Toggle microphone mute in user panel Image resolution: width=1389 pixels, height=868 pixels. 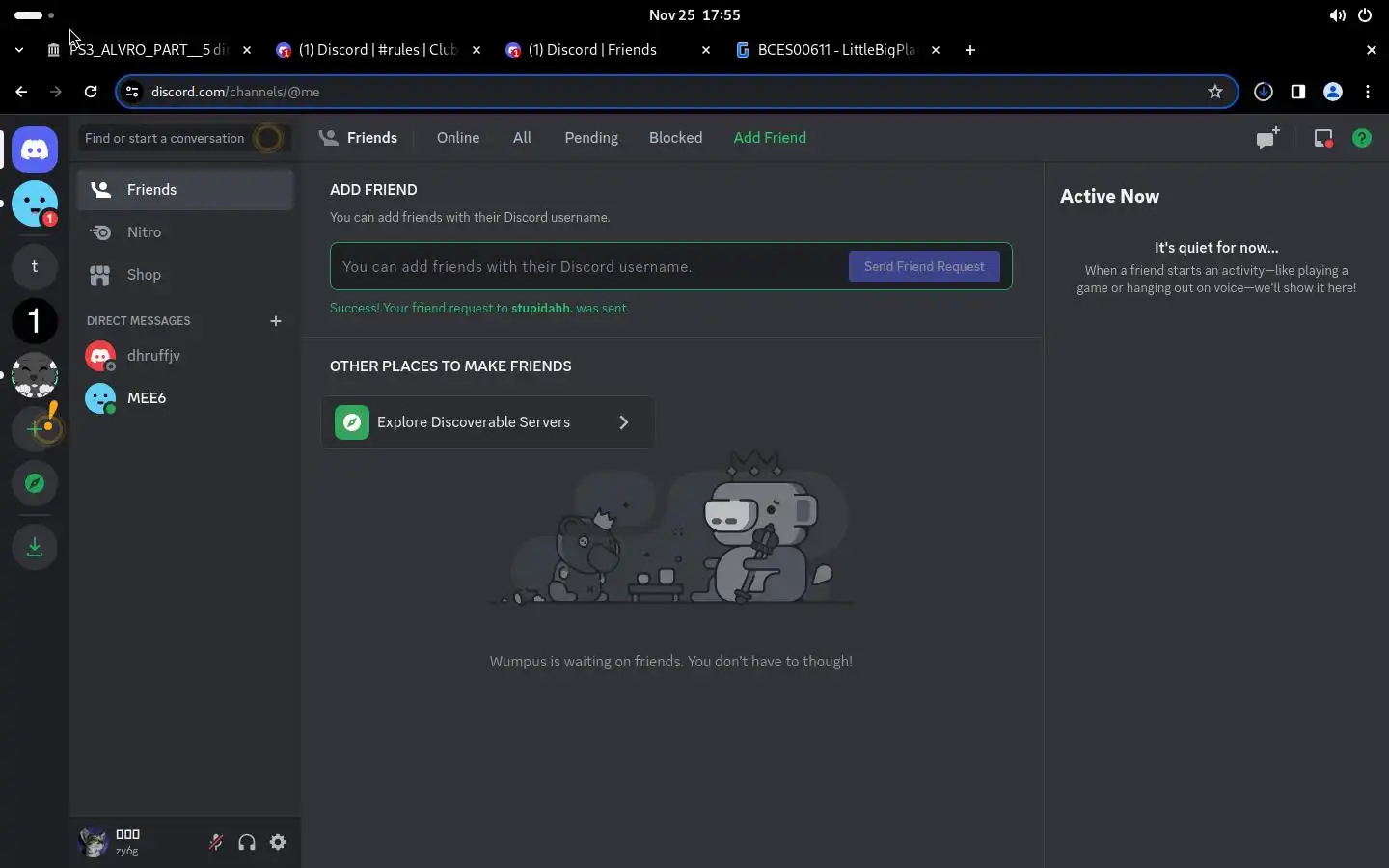[216, 842]
